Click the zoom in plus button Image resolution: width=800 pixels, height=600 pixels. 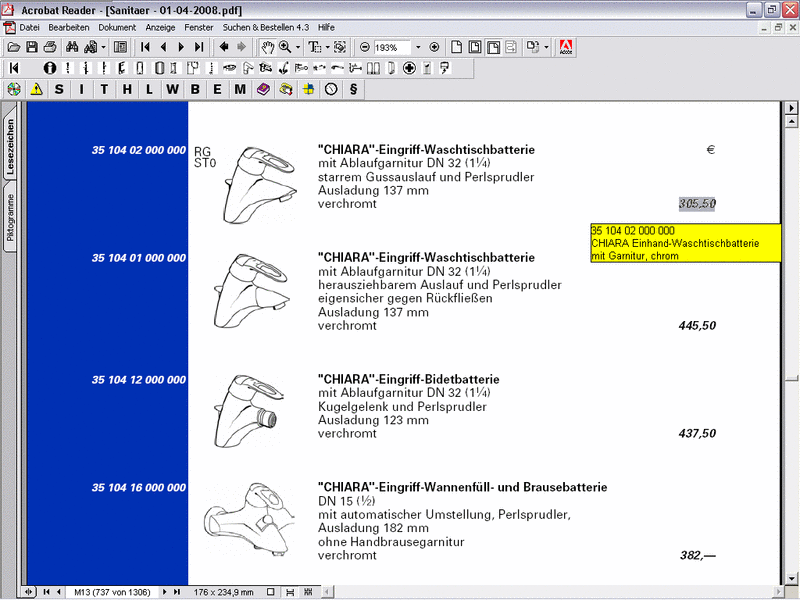click(434, 47)
